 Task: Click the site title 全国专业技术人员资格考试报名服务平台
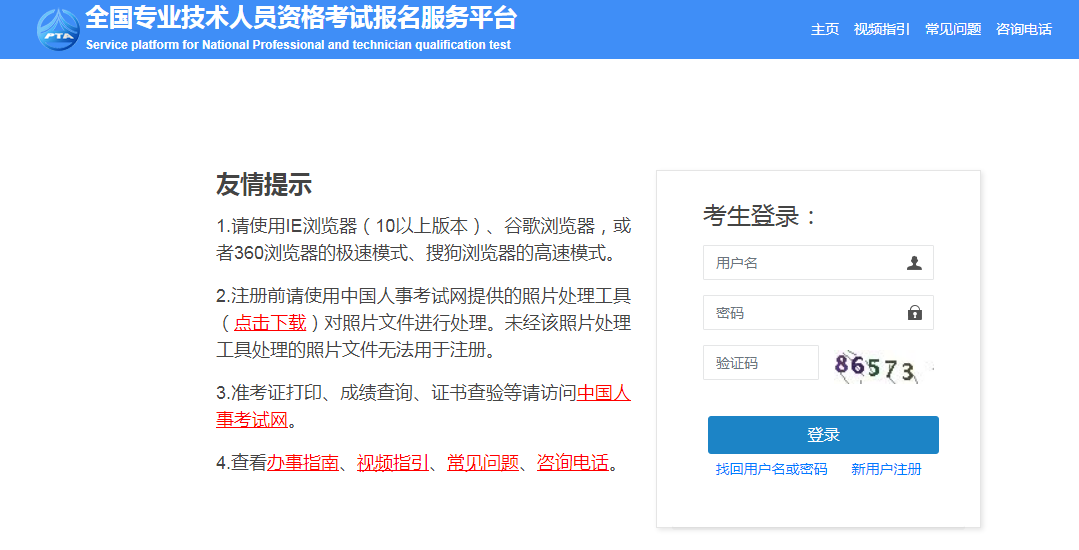301,18
